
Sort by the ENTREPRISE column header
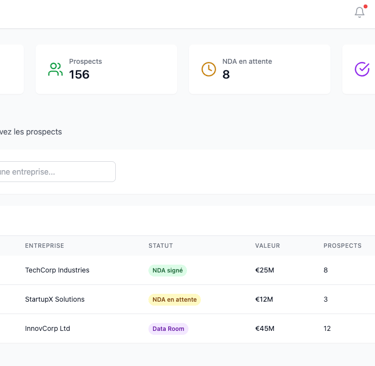44,246
